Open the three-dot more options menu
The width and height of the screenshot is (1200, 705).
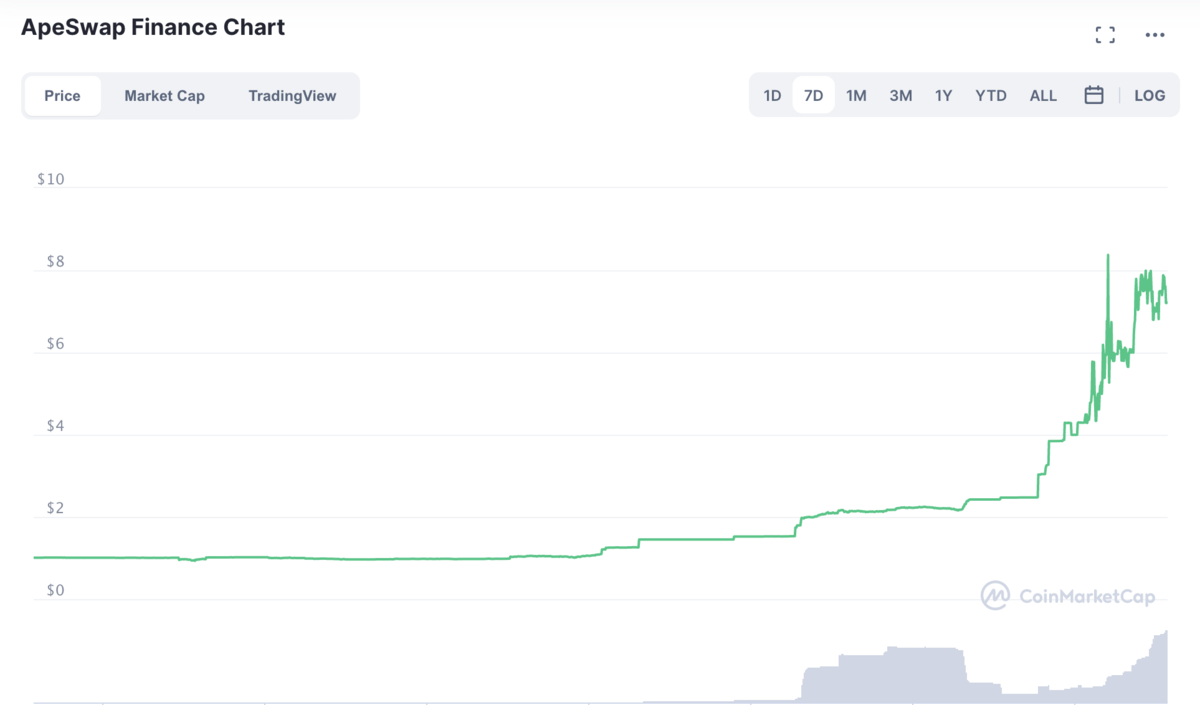pos(1155,35)
